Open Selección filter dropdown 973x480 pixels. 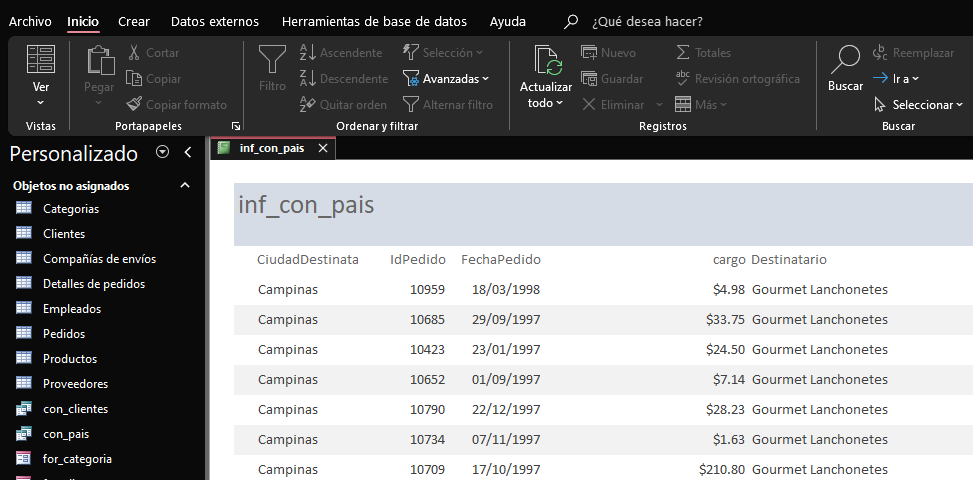point(442,53)
